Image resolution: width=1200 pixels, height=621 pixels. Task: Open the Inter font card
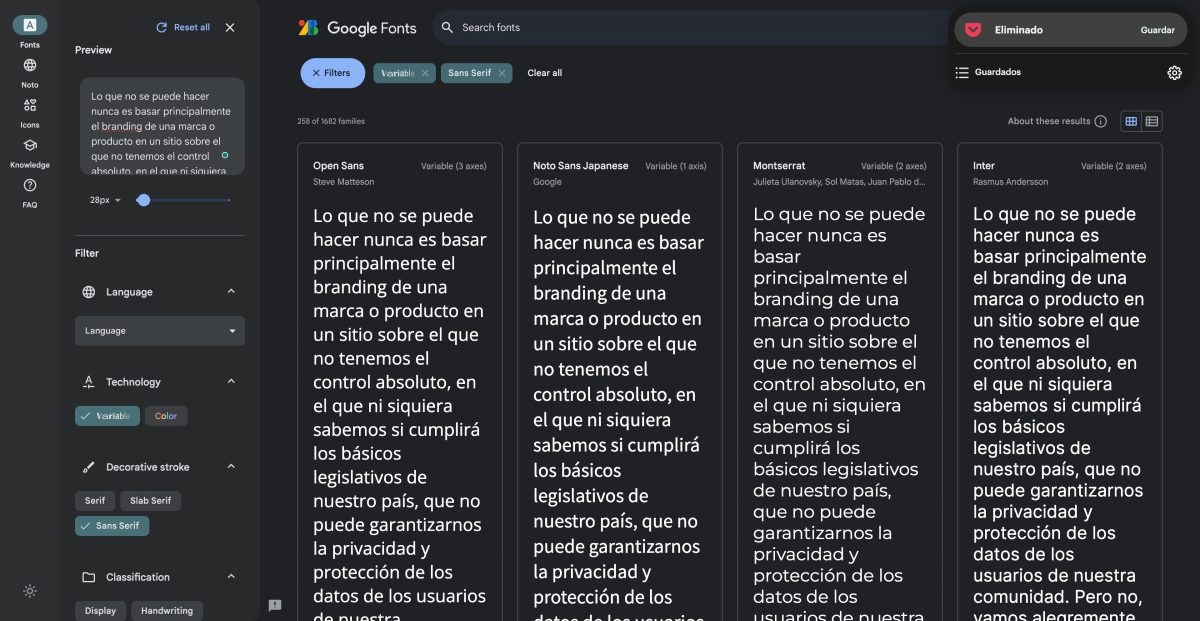click(1060, 382)
